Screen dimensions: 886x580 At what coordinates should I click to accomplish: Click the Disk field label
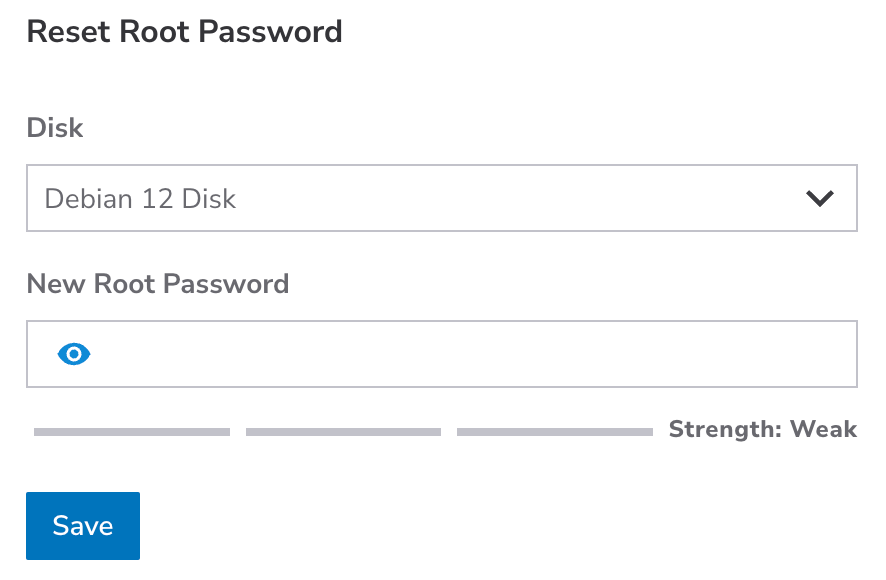(x=55, y=128)
